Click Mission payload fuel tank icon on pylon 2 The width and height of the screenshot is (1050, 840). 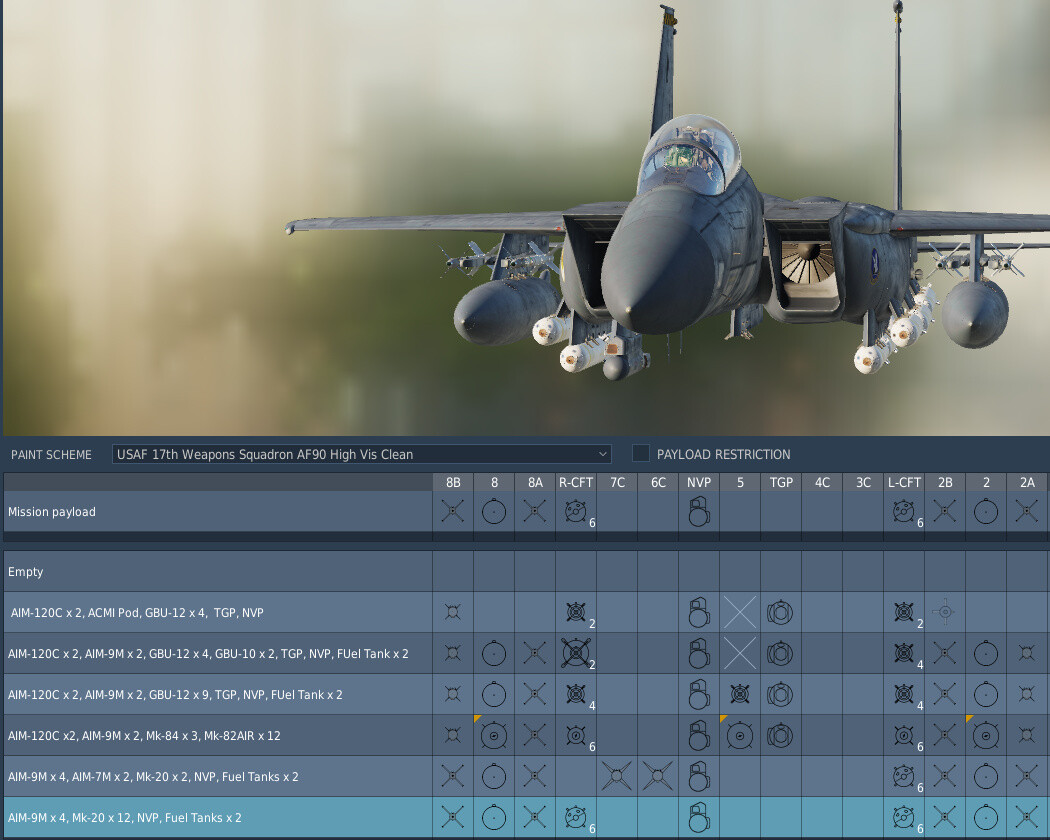[x=986, y=511]
